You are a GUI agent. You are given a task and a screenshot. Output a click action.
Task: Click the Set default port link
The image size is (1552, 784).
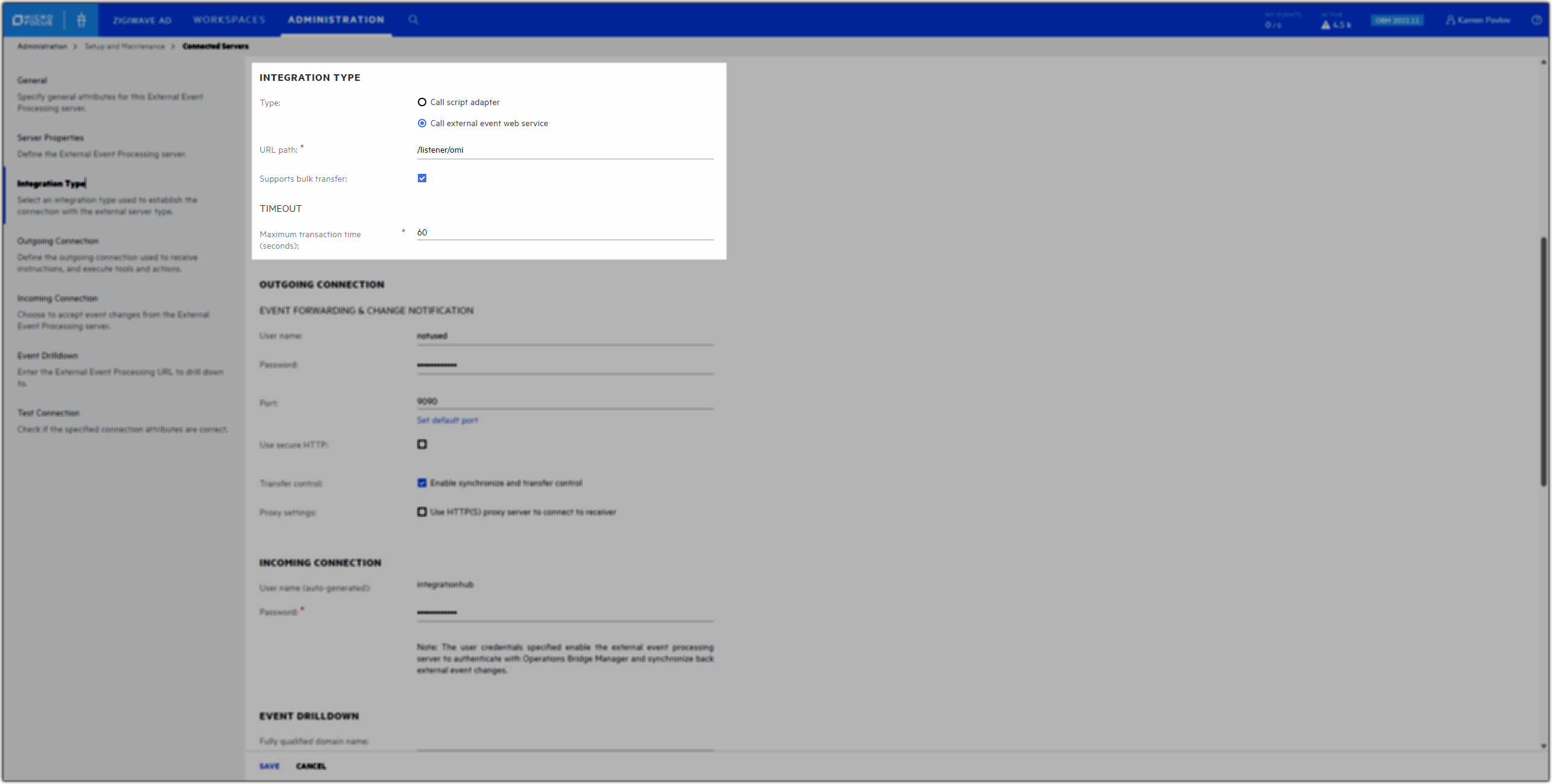(x=447, y=419)
